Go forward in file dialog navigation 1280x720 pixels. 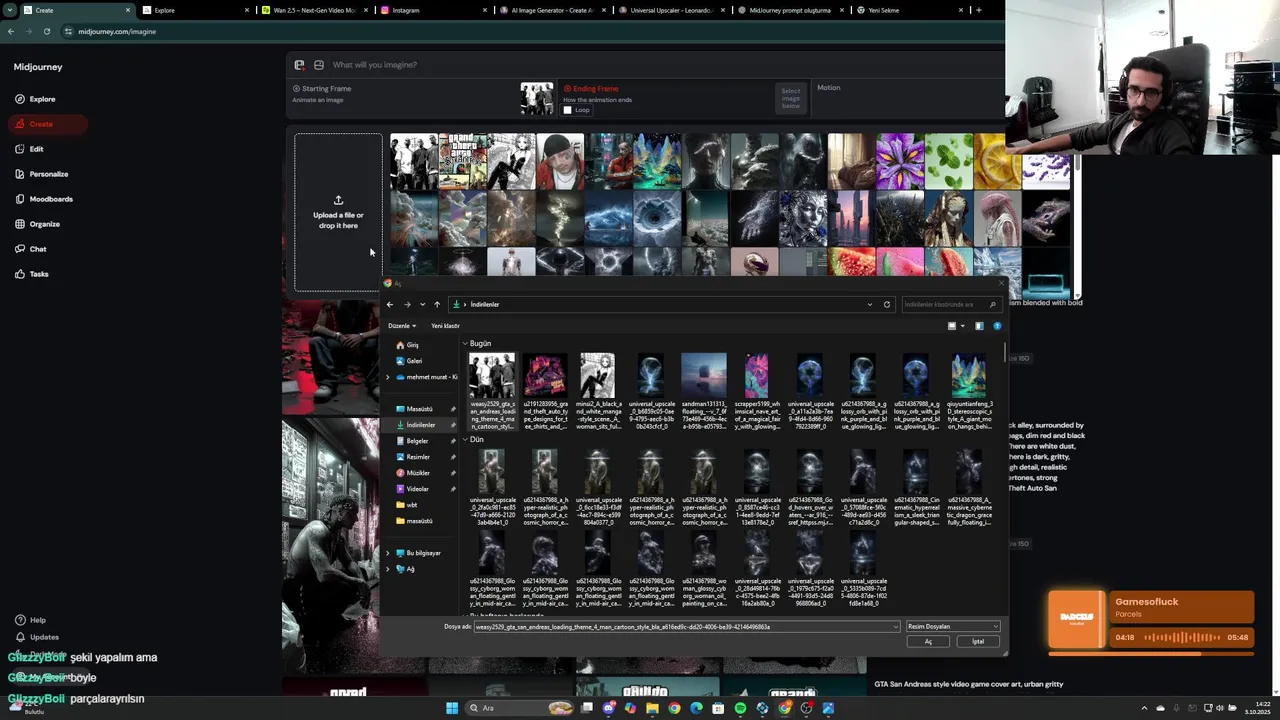[407, 304]
